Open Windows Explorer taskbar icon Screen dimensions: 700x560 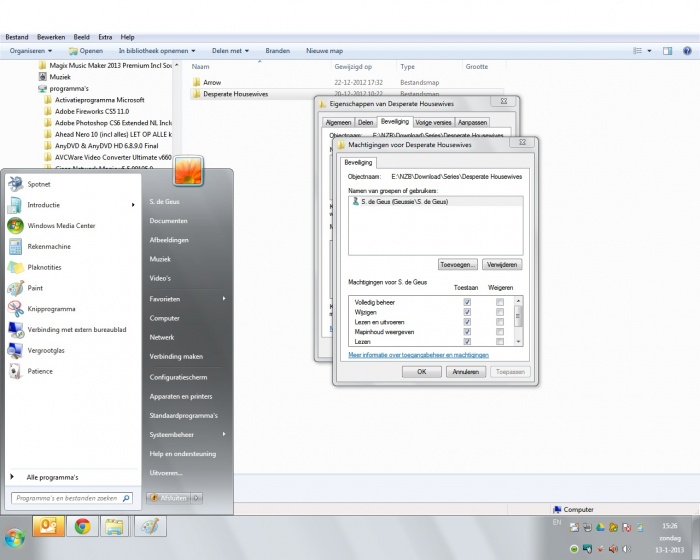coord(115,527)
